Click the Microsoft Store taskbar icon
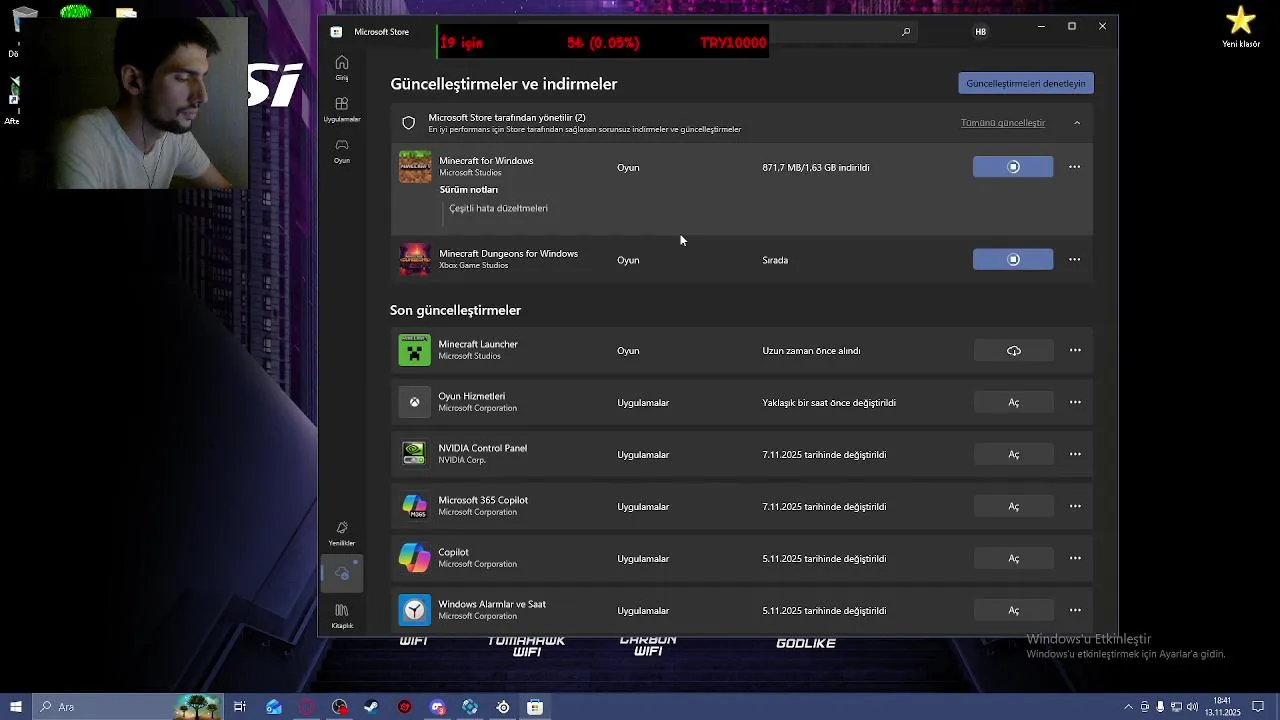1280x720 pixels. coord(535,707)
